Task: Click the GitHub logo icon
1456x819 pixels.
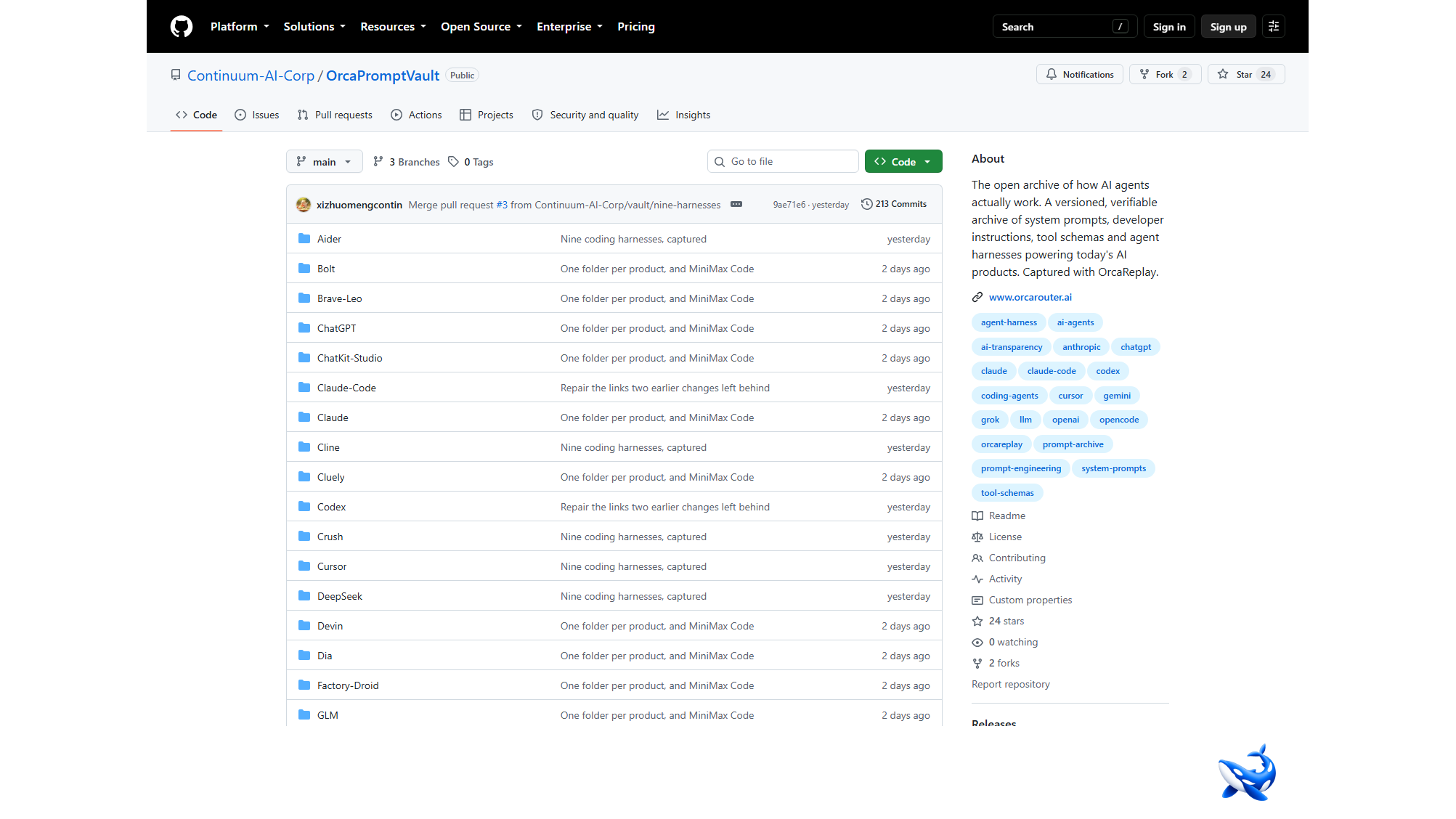Action: click(x=182, y=27)
